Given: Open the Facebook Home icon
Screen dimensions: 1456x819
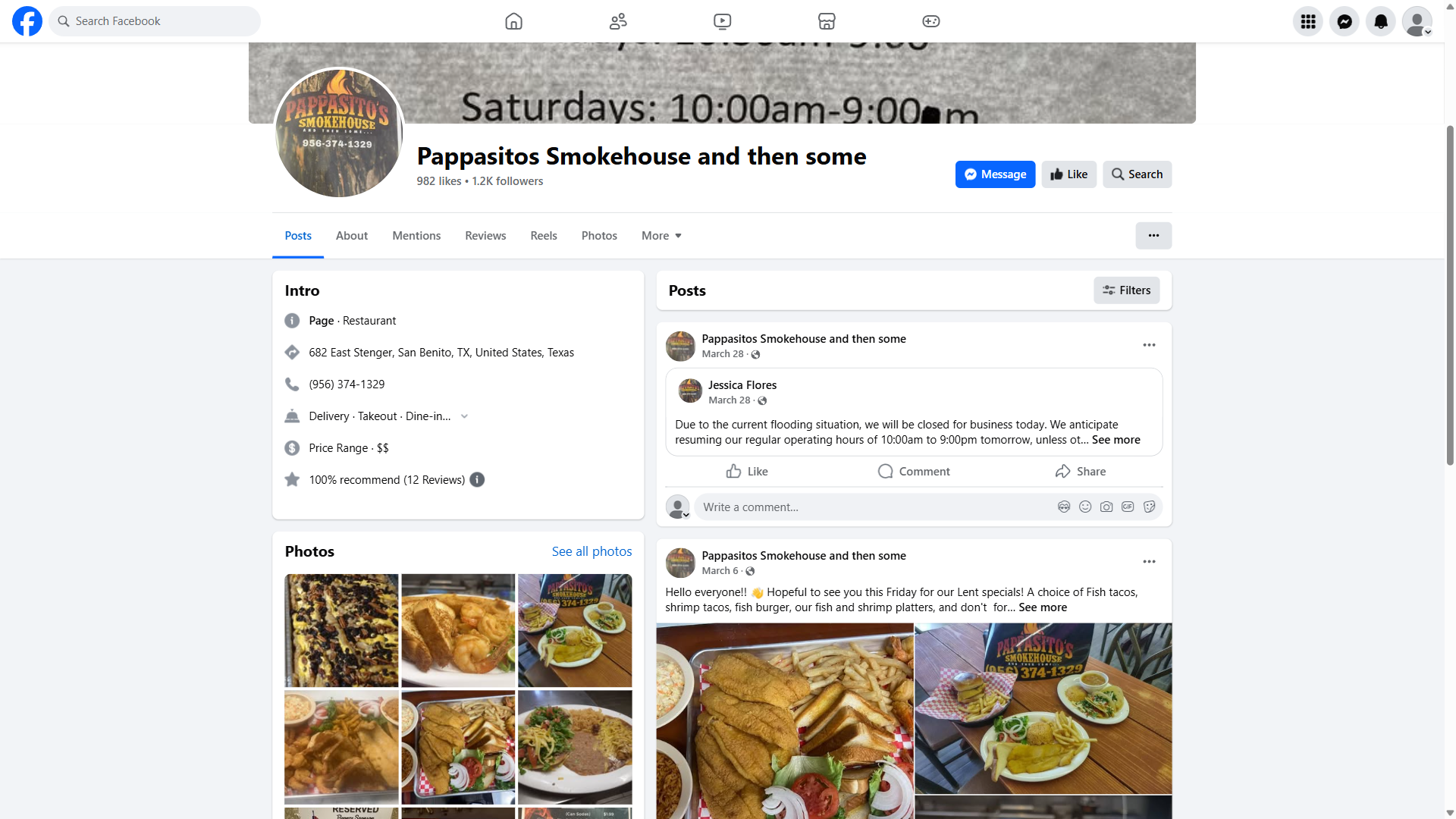Looking at the screenshot, I should (513, 21).
